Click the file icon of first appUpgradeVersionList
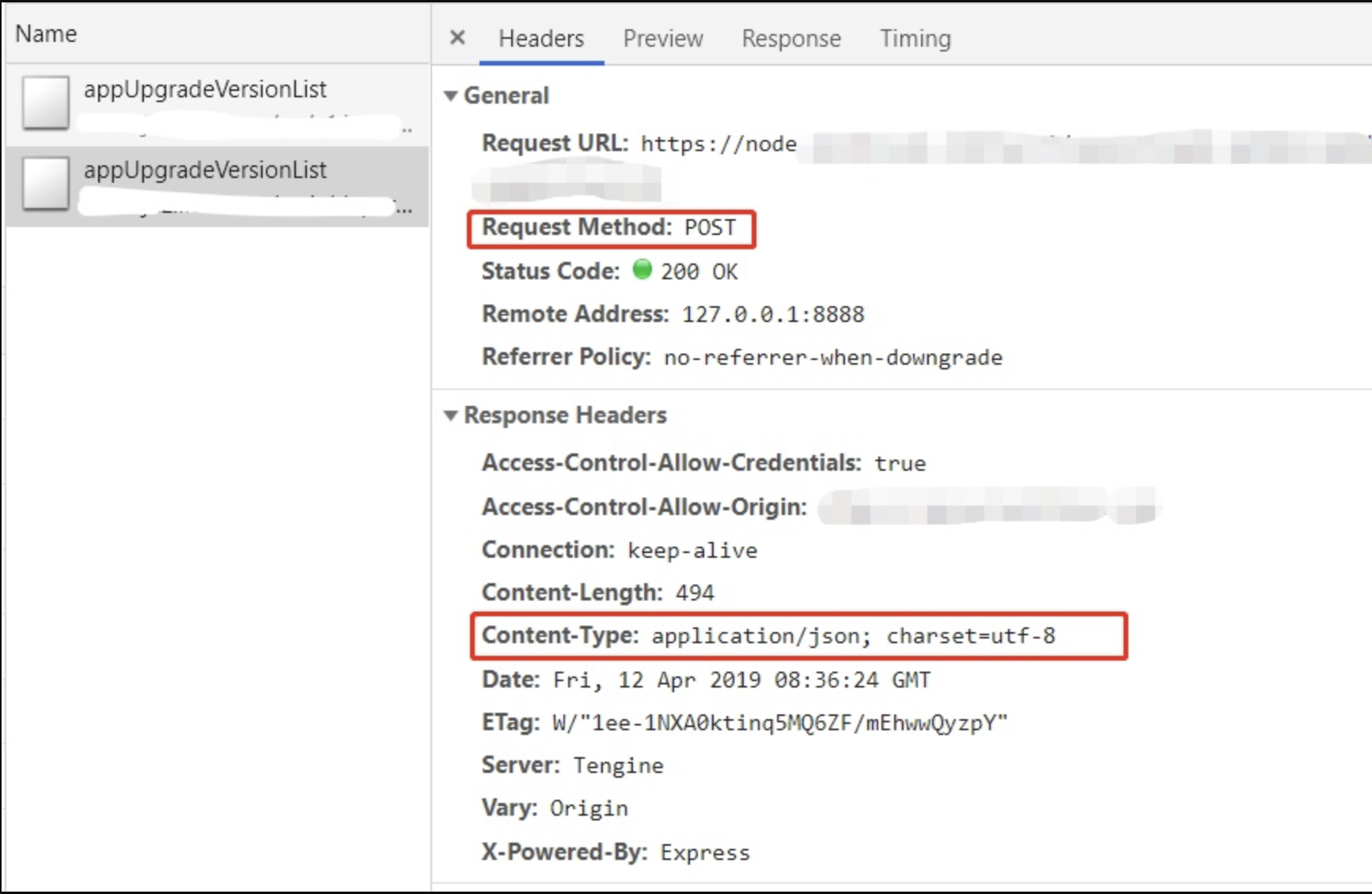This screenshot has height=894, width=1372. click(46, 102)
